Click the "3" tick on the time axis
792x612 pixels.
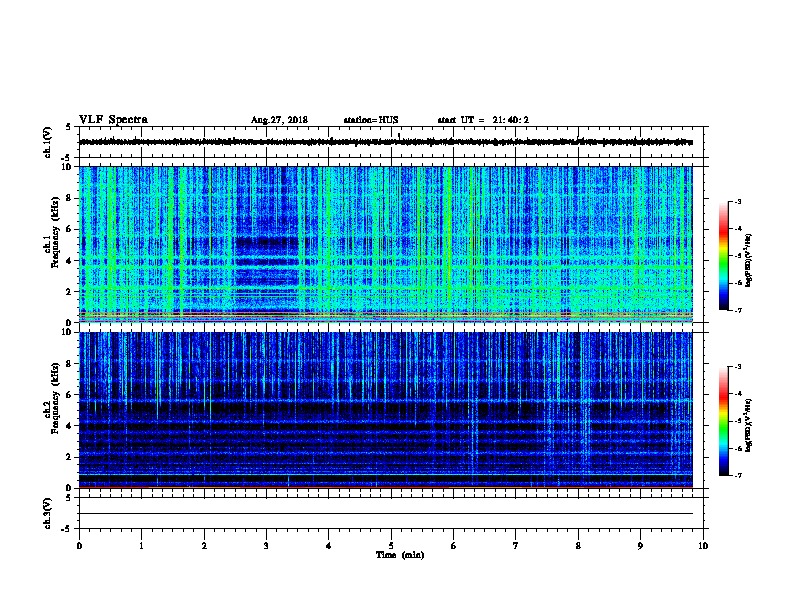click(x=266, y=546)
